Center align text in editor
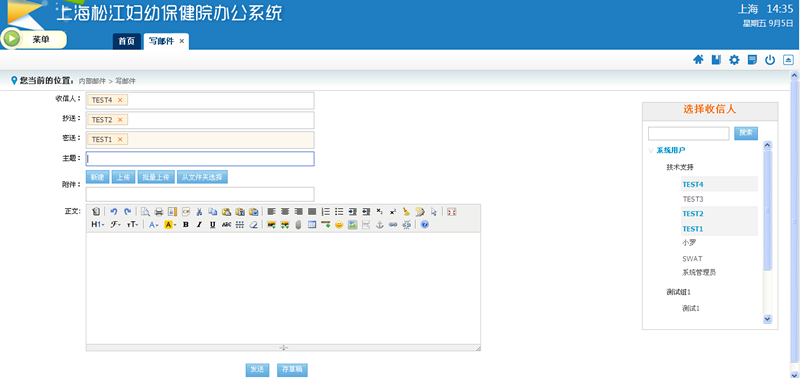Viewport: 800px width, 378px height. 285,212
